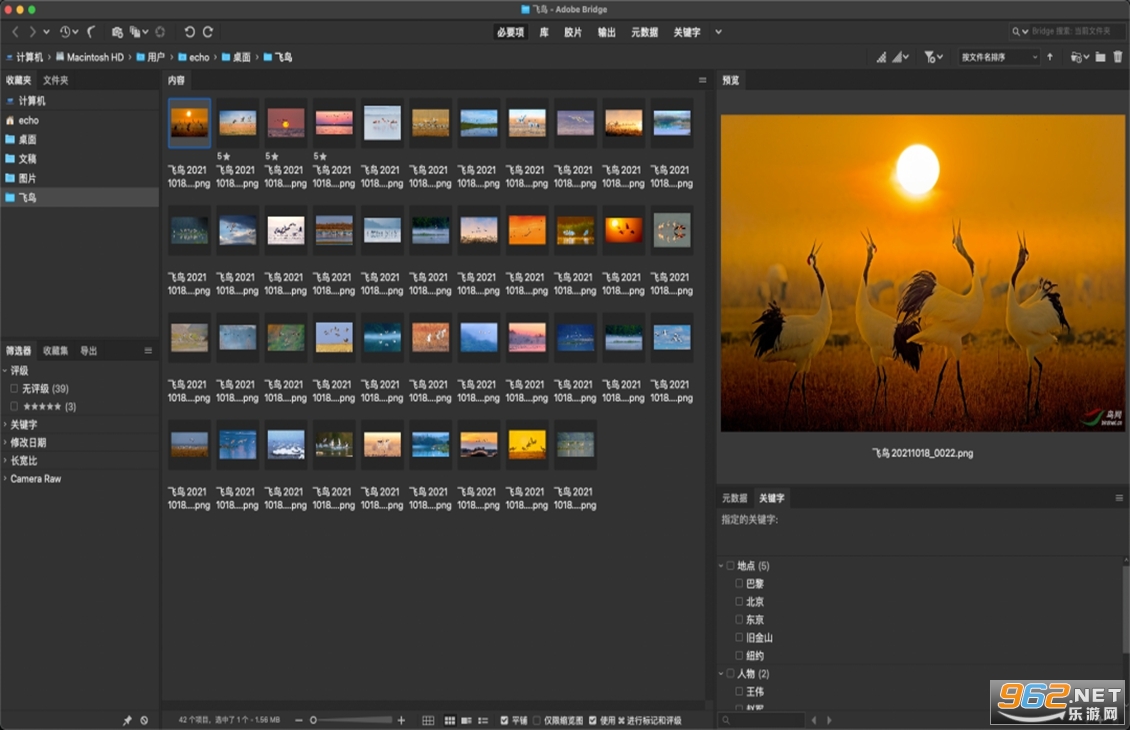Open the workspace switcher dropdown arrow

(x=718, y=32)
